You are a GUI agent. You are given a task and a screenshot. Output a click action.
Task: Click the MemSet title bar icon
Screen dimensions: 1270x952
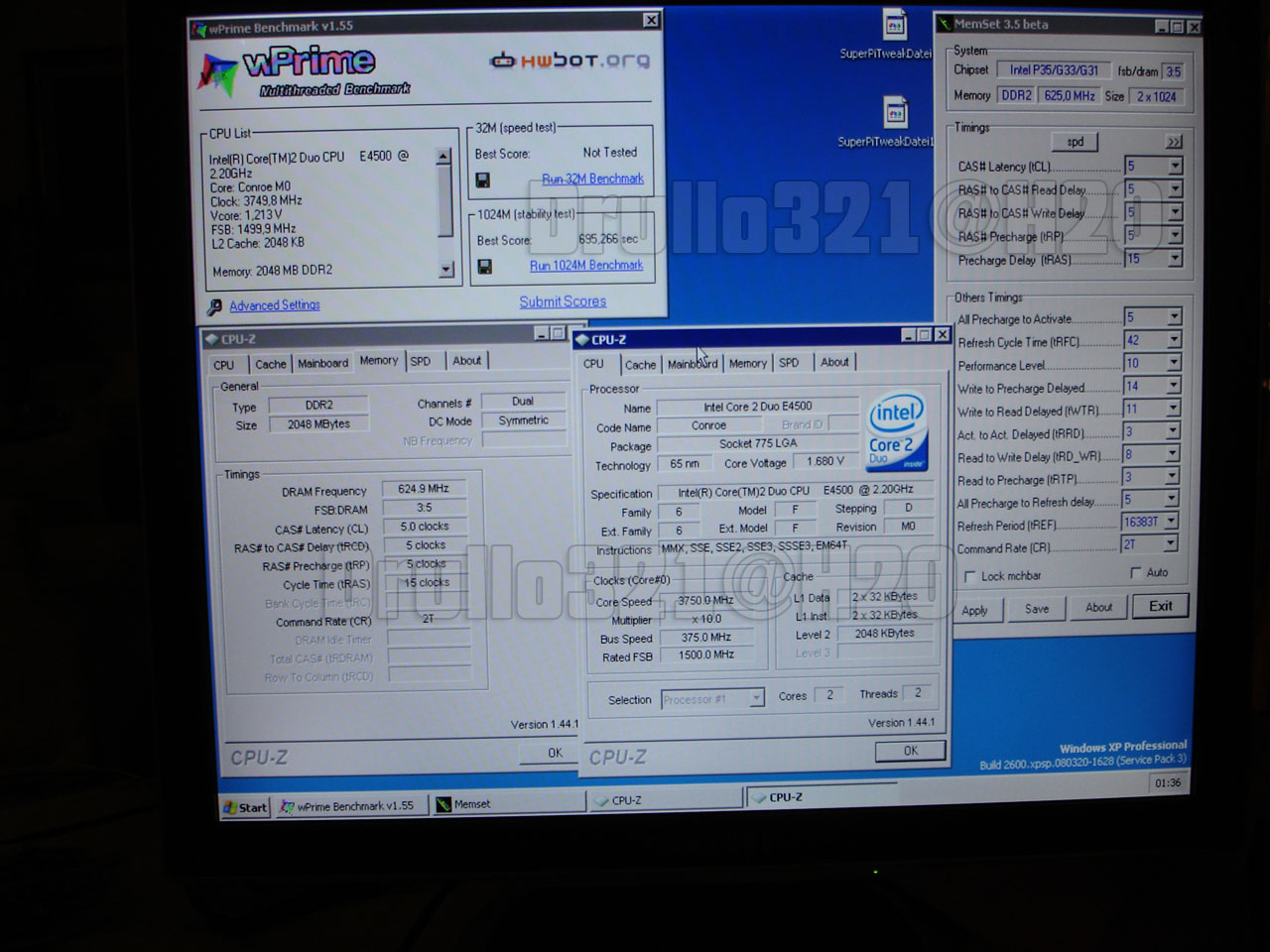945,24
